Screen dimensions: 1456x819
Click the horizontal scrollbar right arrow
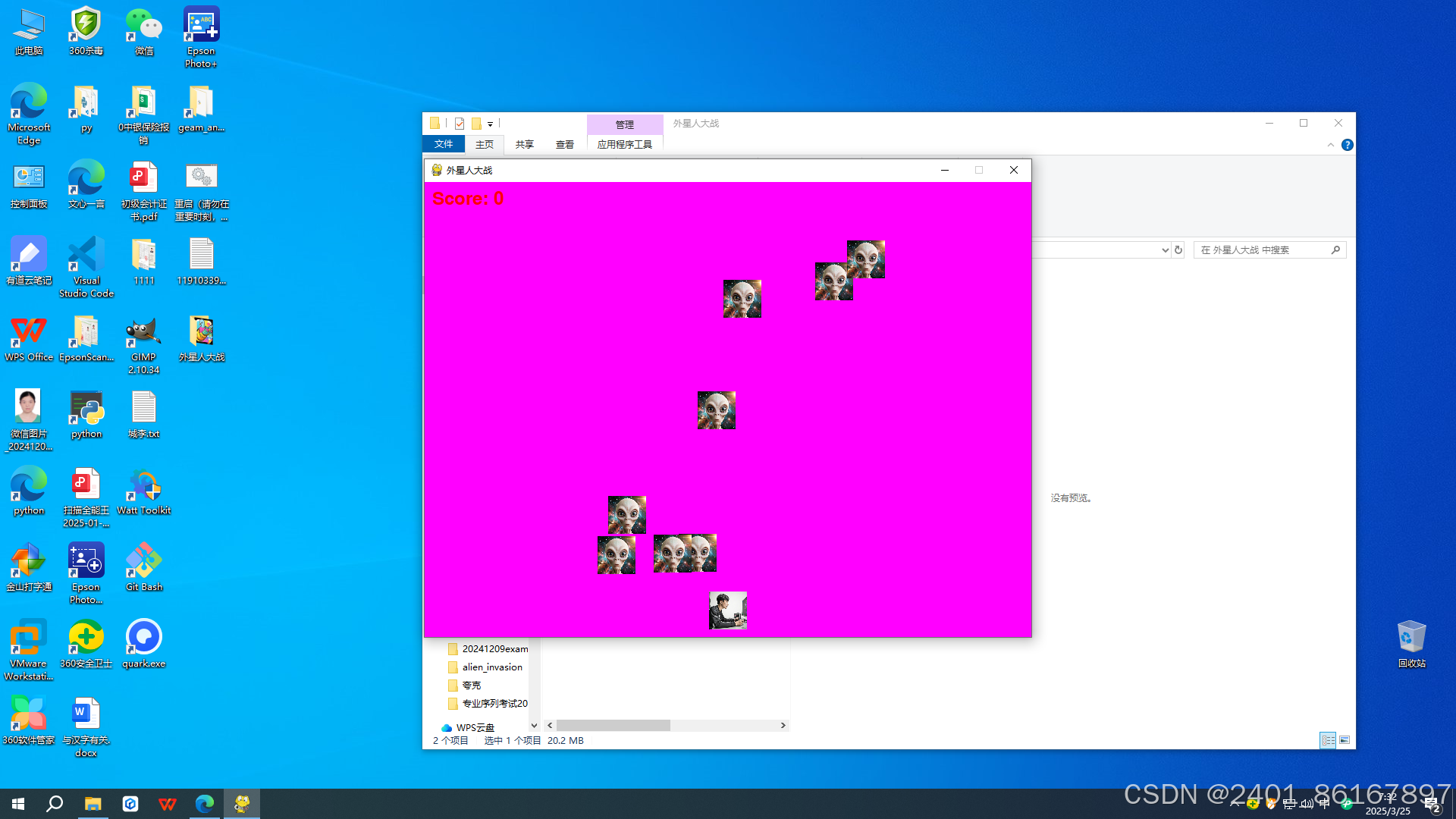coord(783,726)
